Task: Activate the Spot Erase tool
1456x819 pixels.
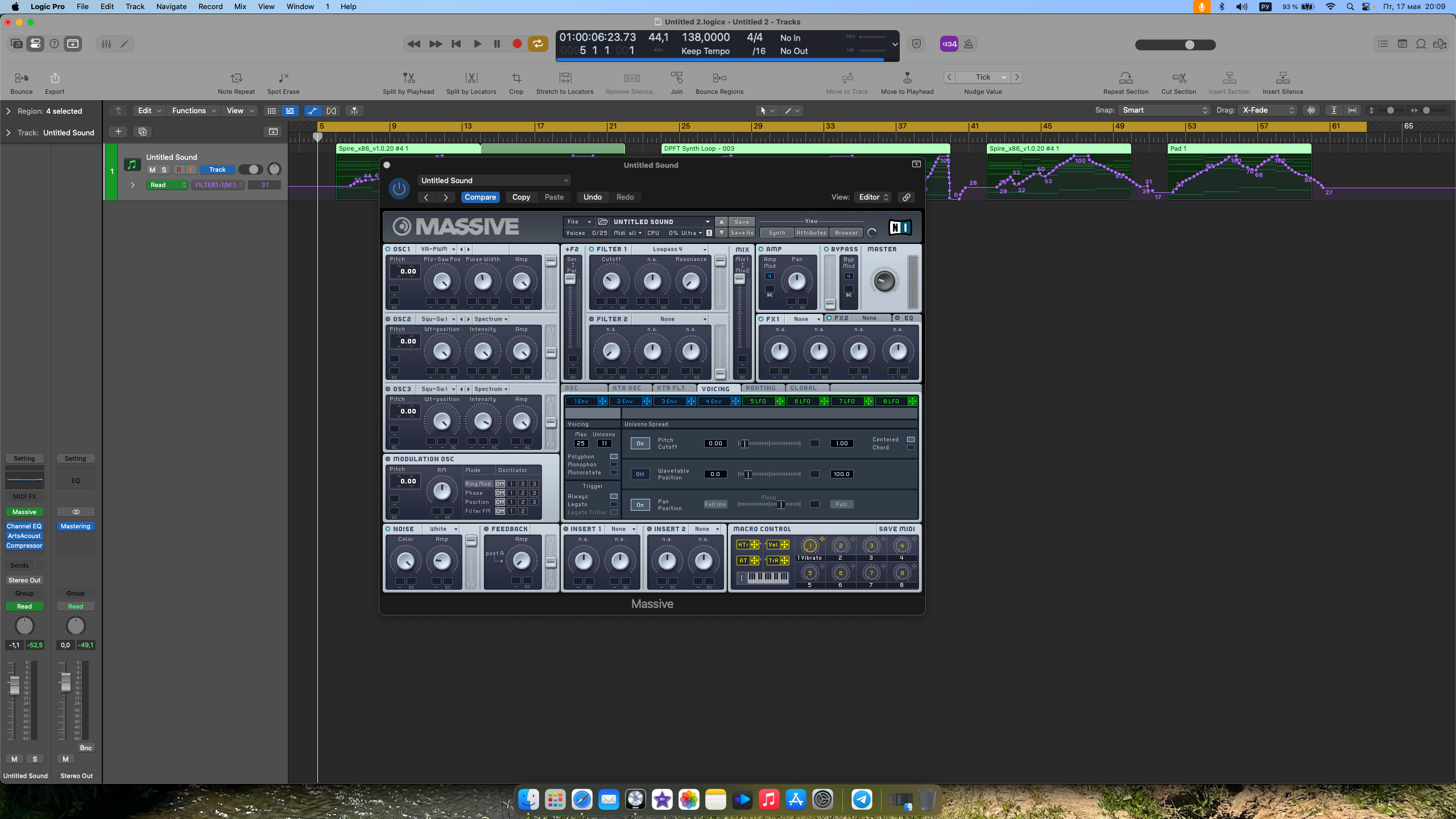Action: click(x=283, y=78)
